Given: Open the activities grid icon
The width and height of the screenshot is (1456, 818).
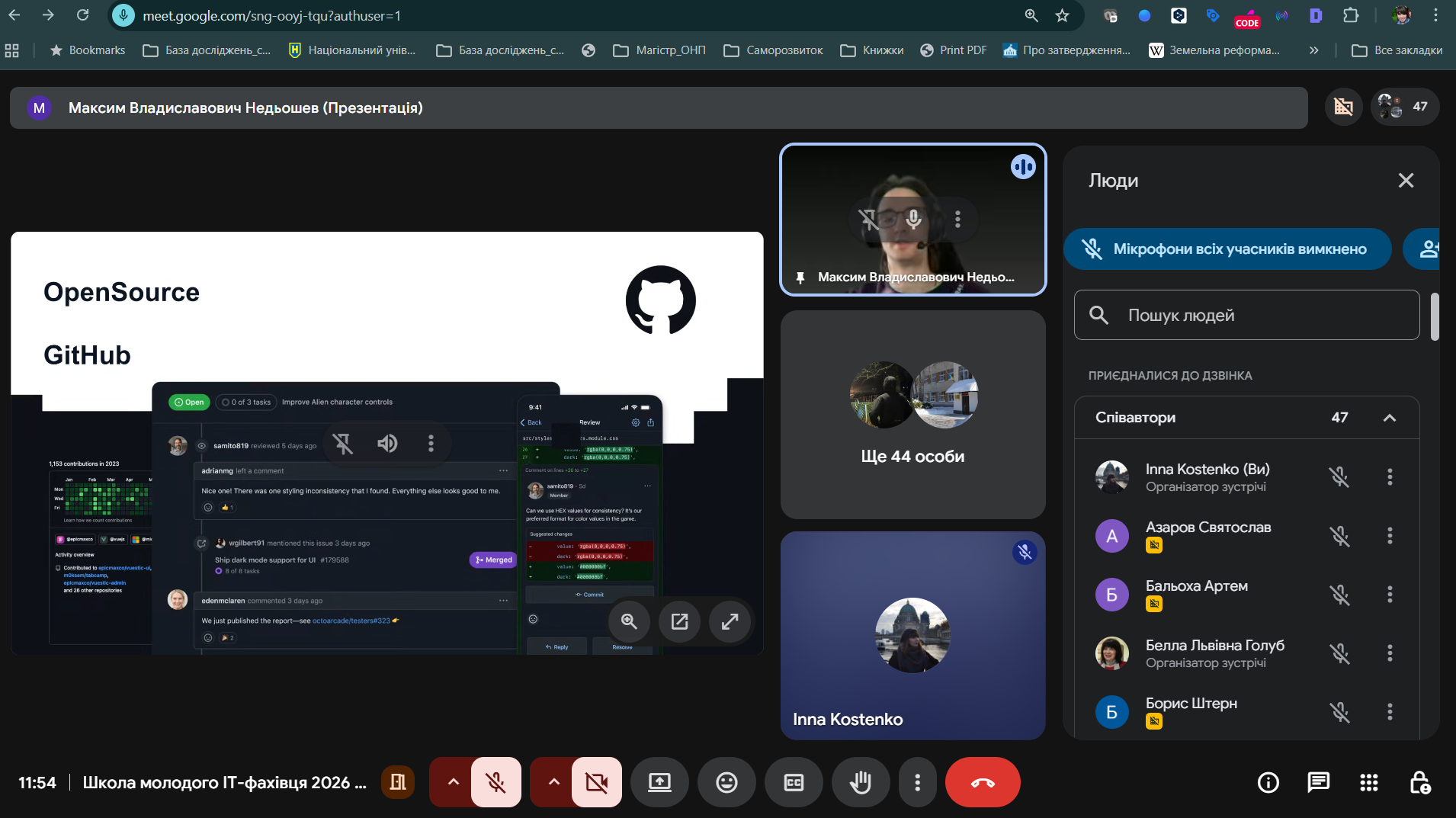Looking at the screenshot, I should 1369,782.
